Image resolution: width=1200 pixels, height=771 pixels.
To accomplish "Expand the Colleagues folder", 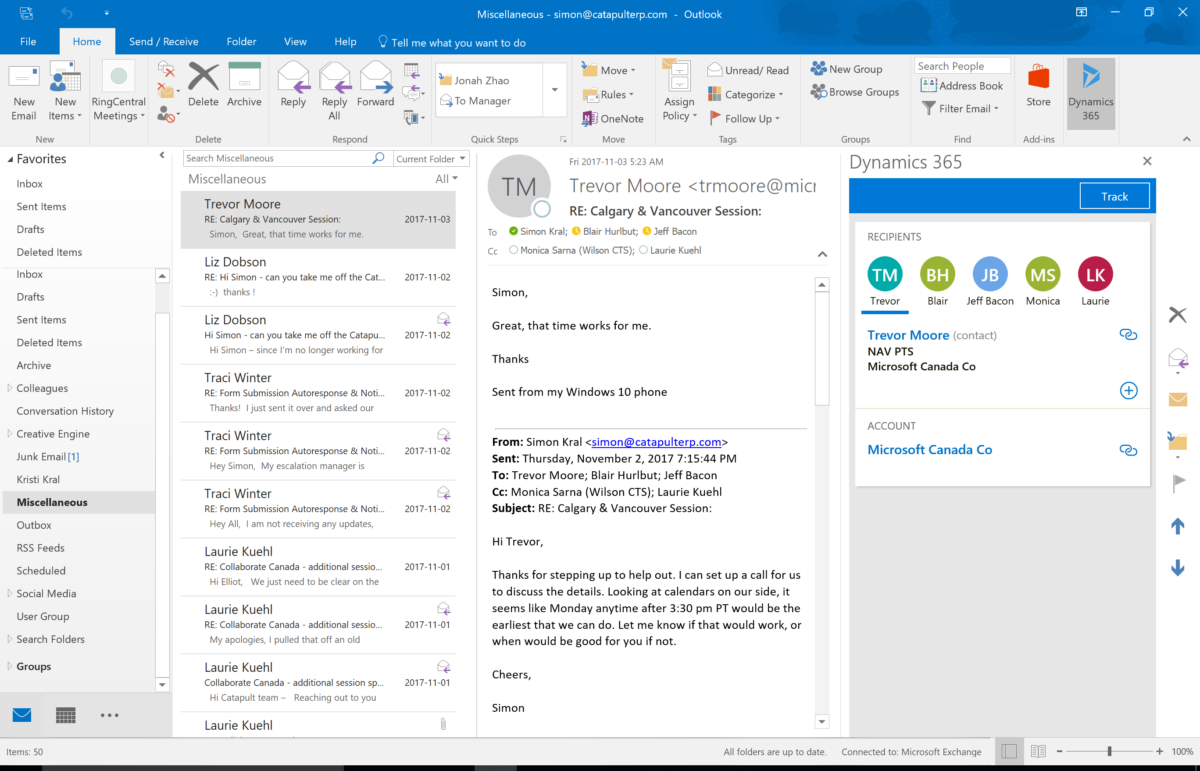I will (x=10, y=388).
